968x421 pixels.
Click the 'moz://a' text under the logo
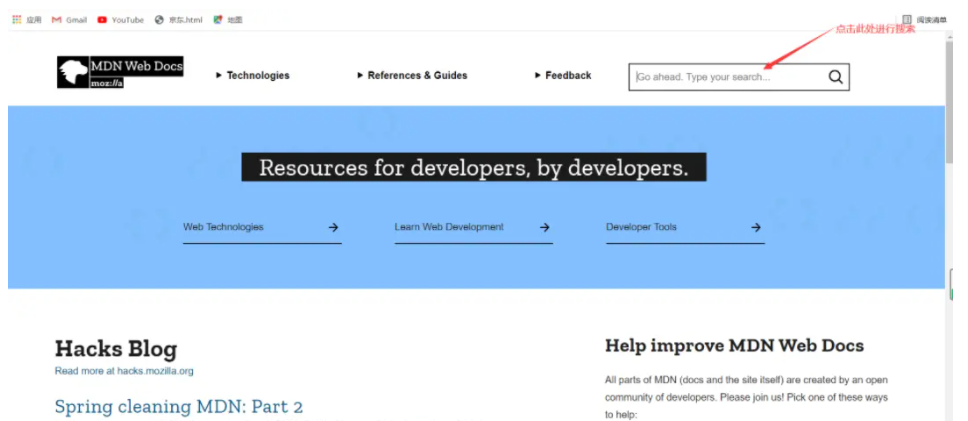click(x=107, y=83)
